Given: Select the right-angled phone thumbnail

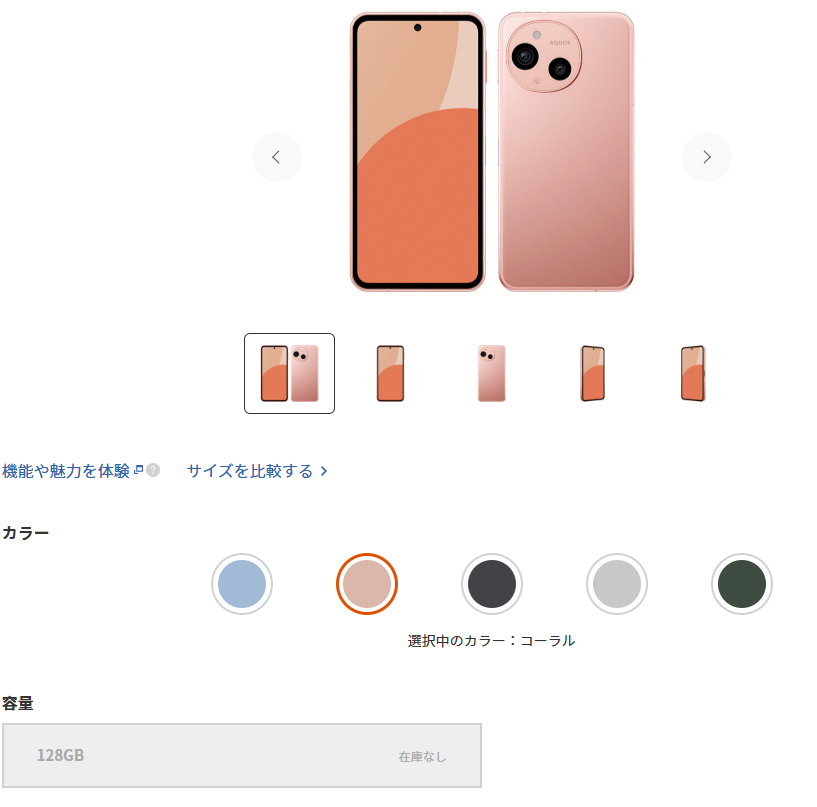Looking at the screenshot, I should point(693,373).
